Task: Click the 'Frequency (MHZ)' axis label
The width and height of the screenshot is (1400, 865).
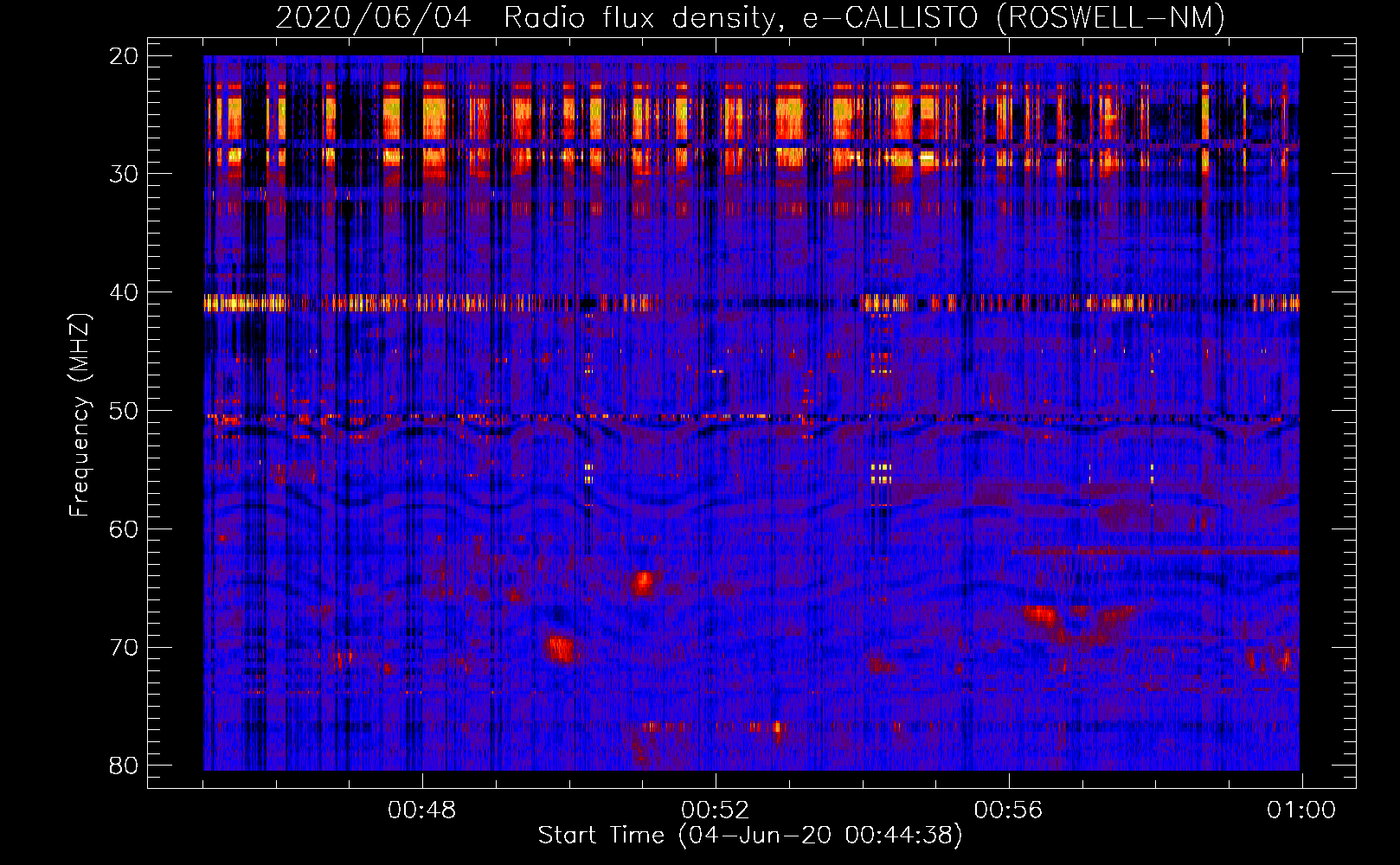Action: [80, 415]
